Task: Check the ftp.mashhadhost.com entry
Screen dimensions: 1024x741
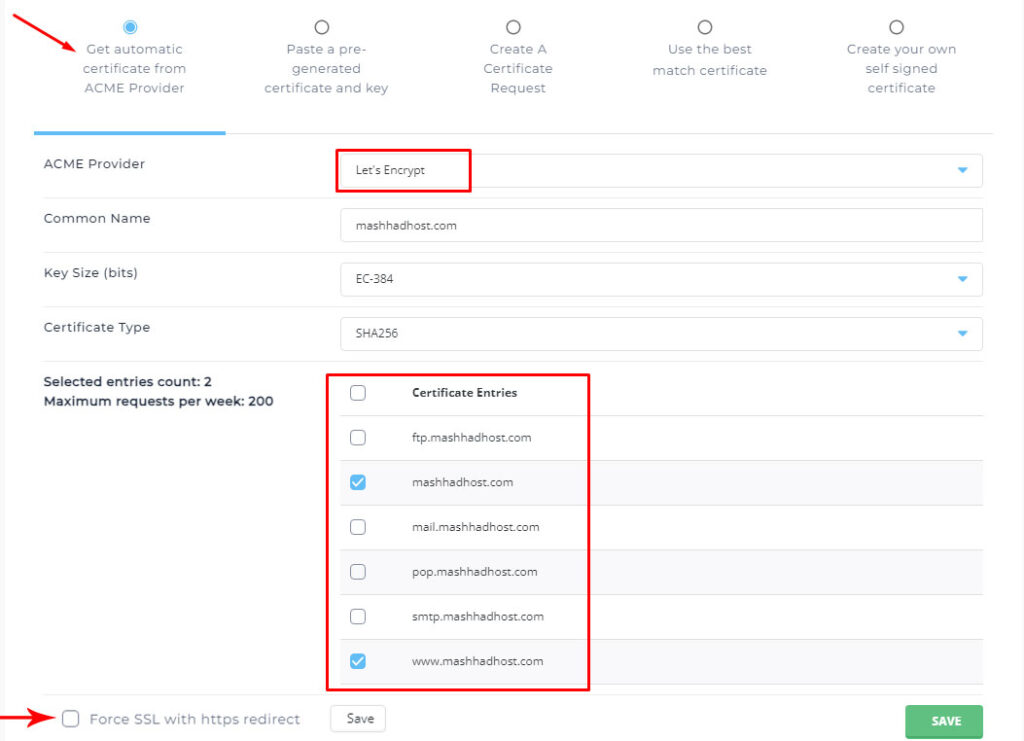Action: click(358, 437)
